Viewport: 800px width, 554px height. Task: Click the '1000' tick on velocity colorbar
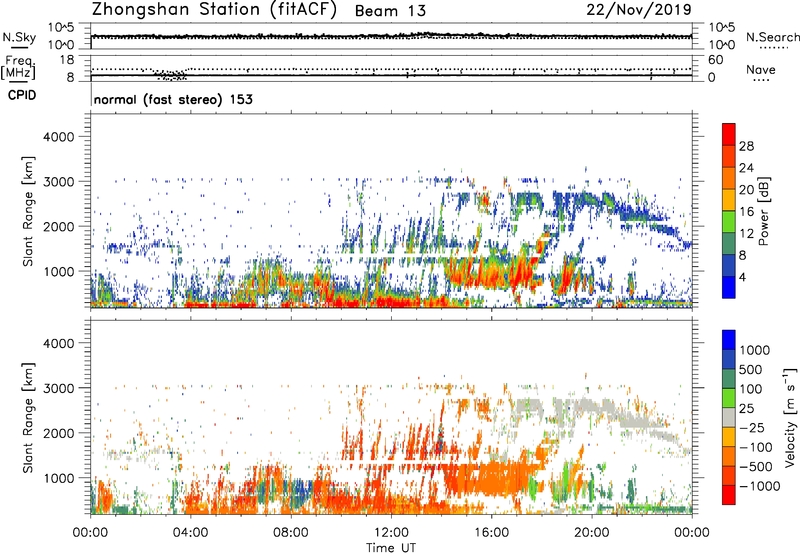click(x=755, y=350)
